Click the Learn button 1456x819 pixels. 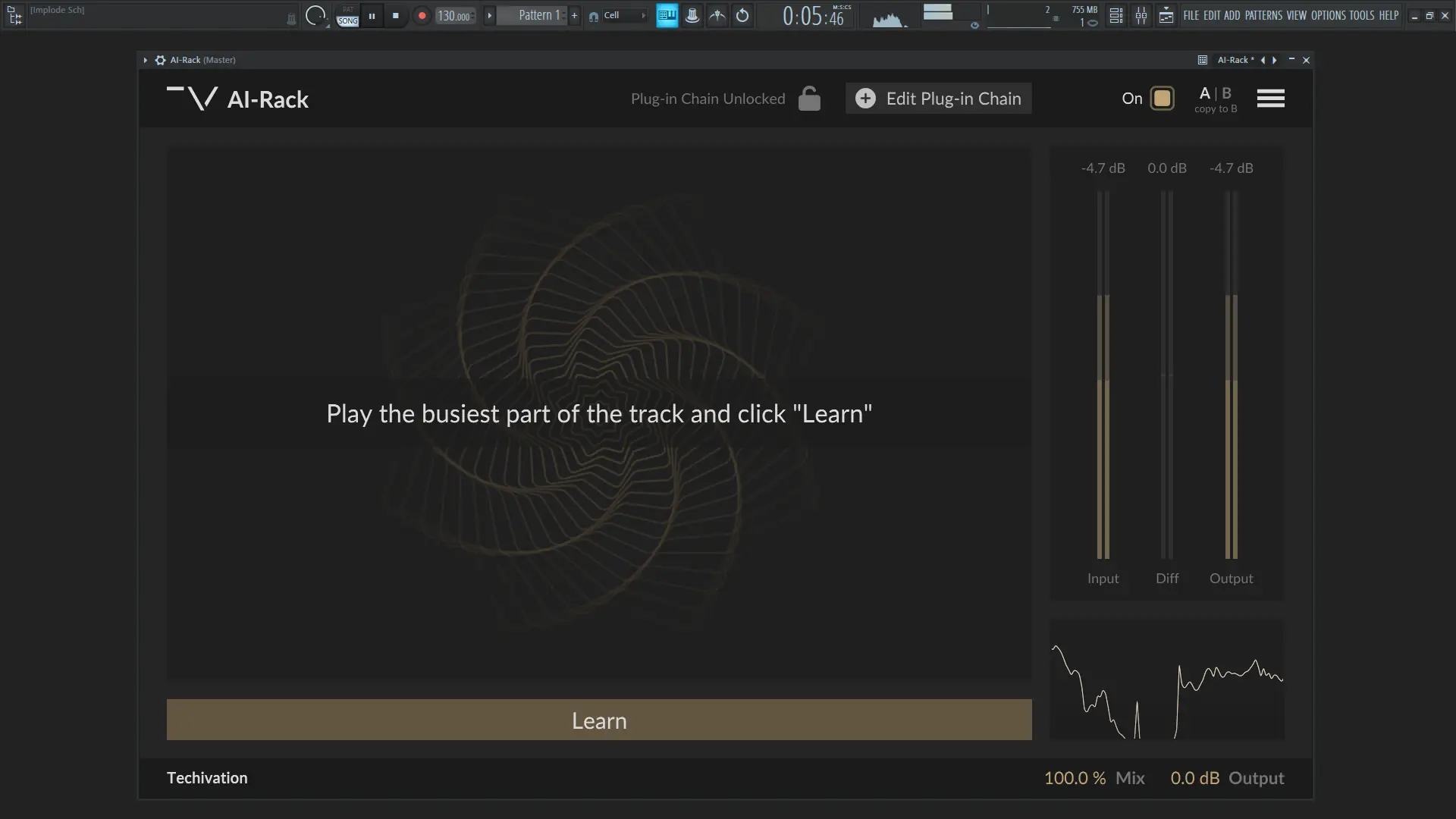tap(598, 720)
